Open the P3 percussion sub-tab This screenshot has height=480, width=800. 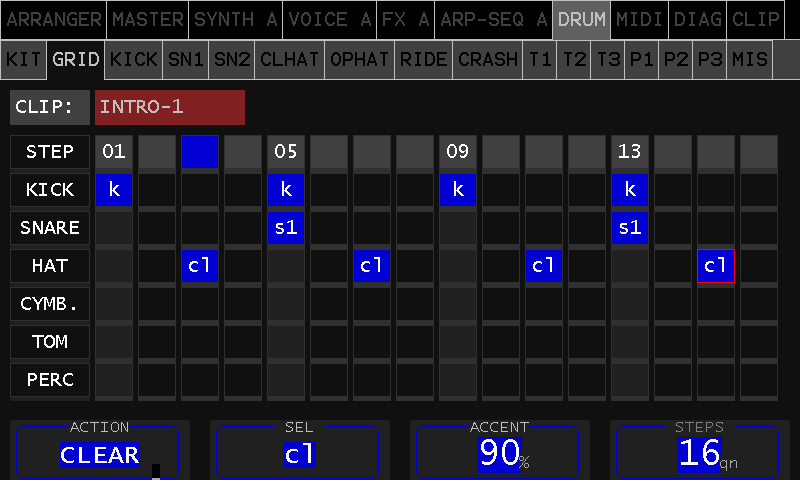point(710,60)
